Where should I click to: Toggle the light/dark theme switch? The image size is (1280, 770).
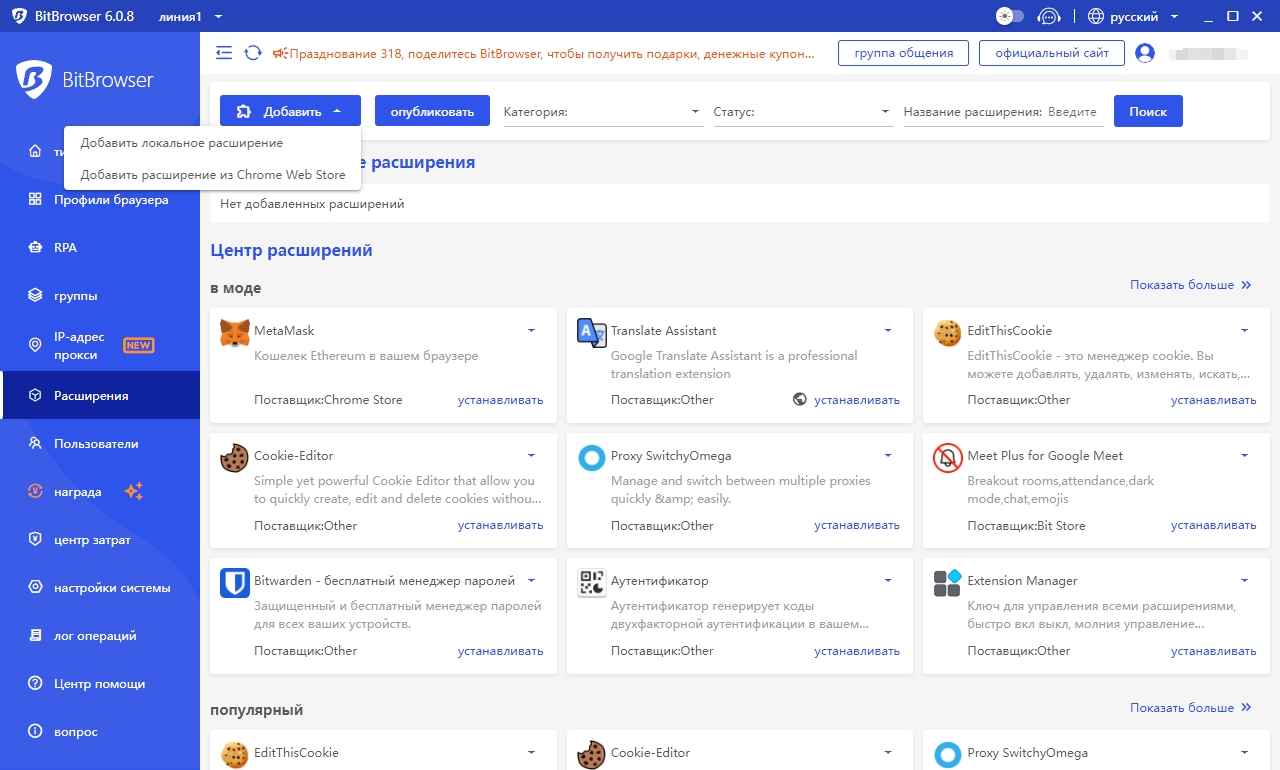point(1010,16)
